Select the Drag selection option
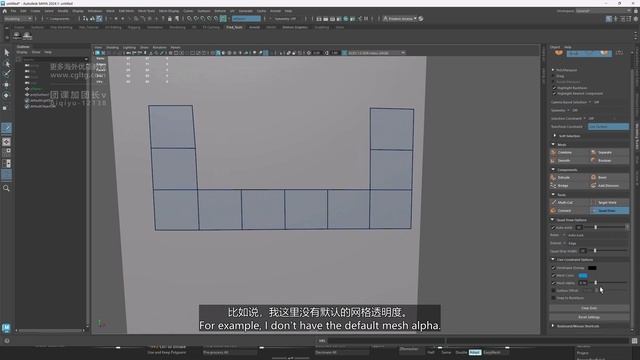The width and height of the screenshot is (640, 360). click(560, 76)
